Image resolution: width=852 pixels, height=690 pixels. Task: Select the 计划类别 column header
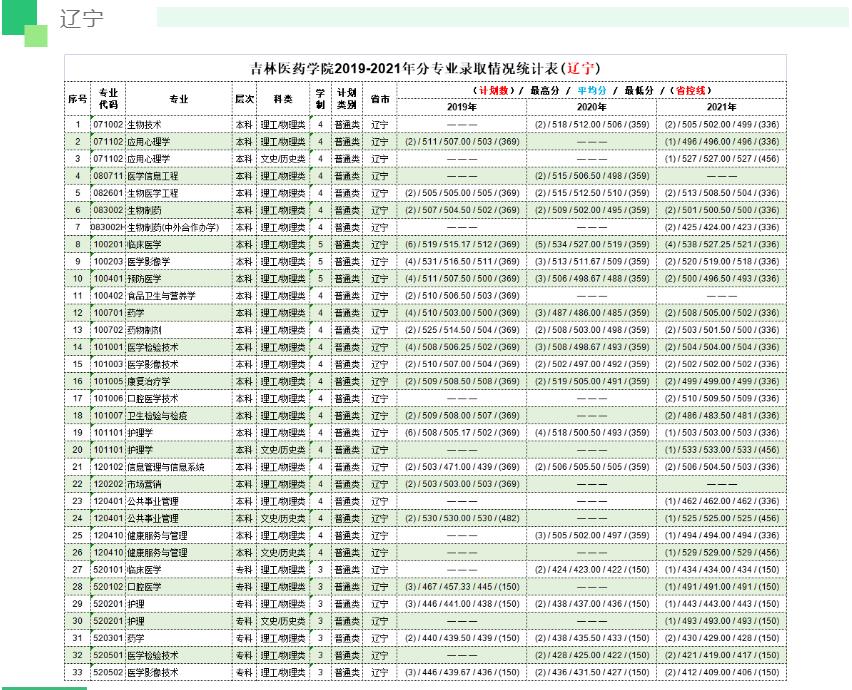[x=346, y=99]
